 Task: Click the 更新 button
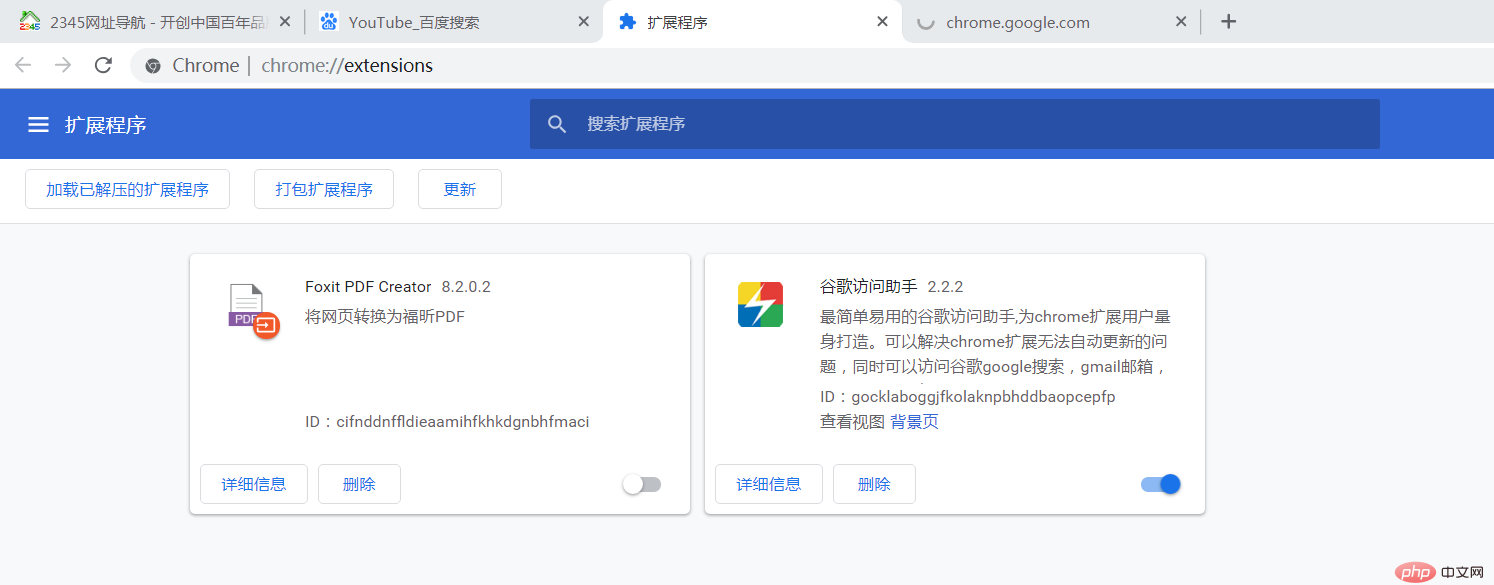[x=459, y=188]
